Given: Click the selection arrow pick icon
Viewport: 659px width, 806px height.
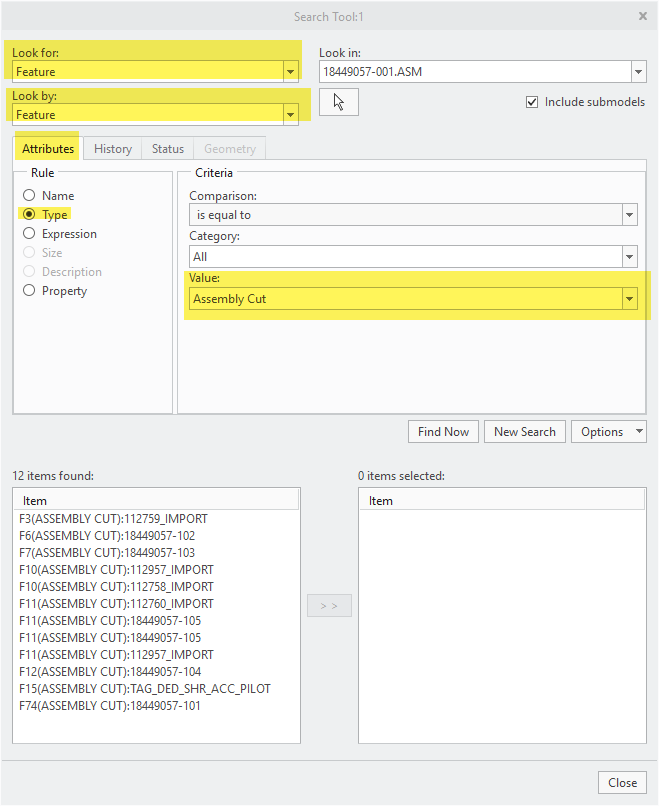Looking at the screenshot, I should (x=338, y=103).
